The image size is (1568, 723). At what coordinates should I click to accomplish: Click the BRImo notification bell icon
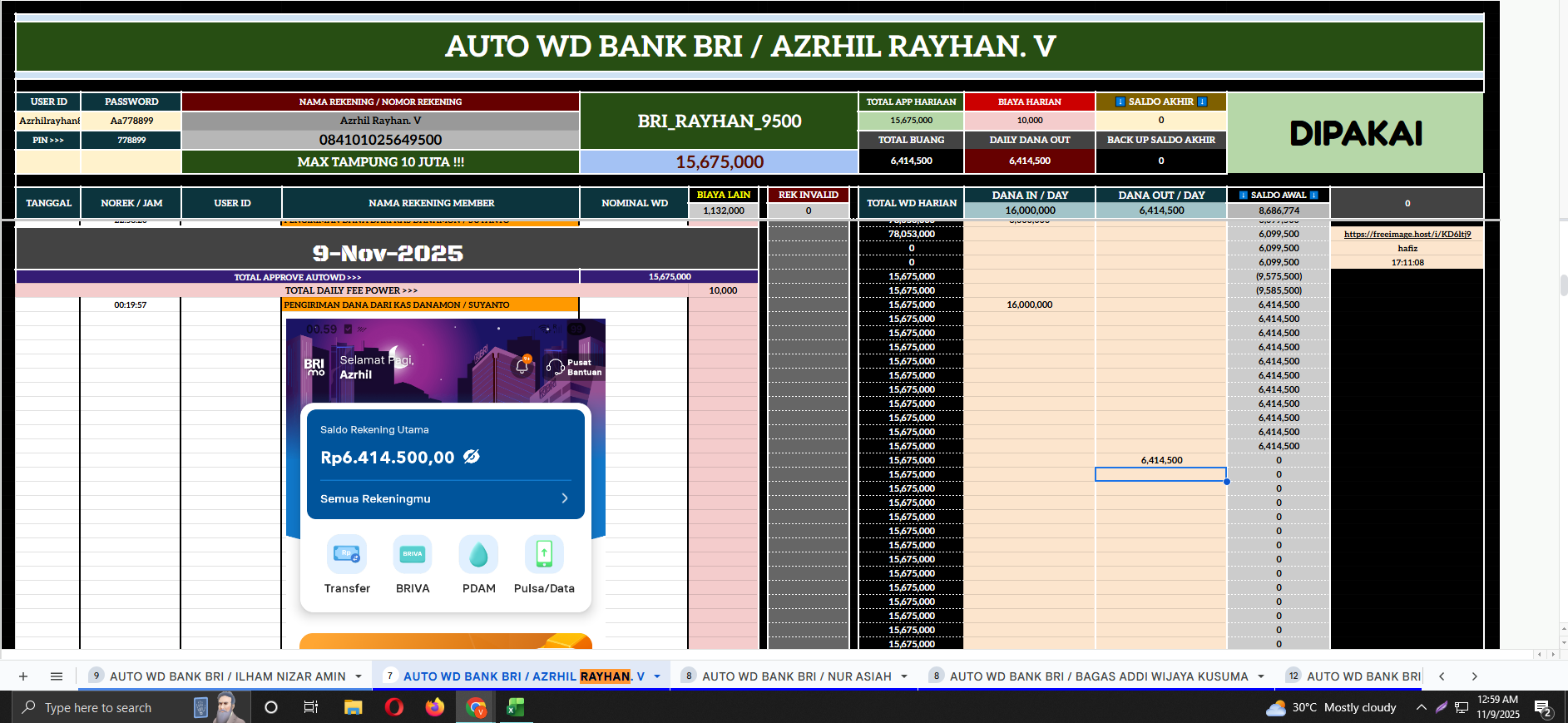tap(522, 366)
